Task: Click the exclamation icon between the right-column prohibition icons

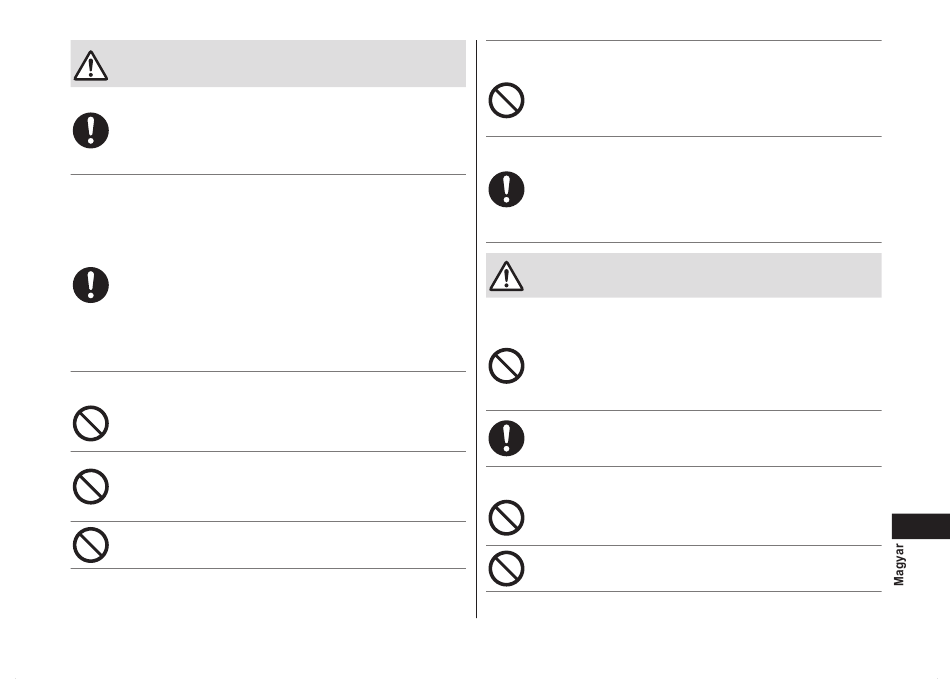Action: [x=507, y=438]
